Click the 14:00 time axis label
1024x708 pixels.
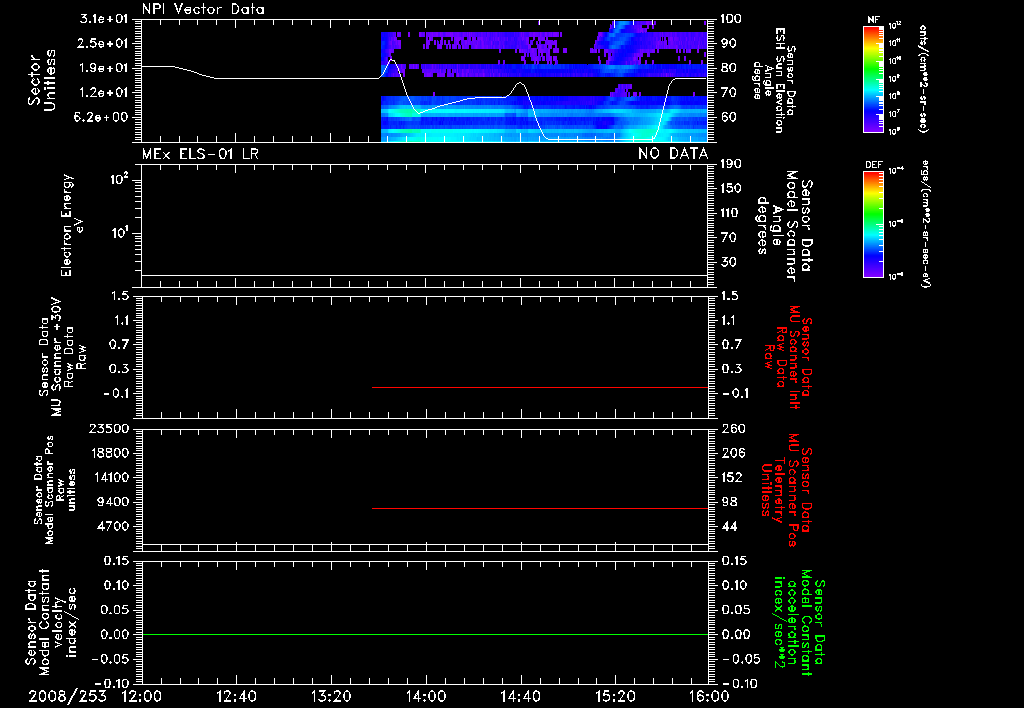coord(426,696)
